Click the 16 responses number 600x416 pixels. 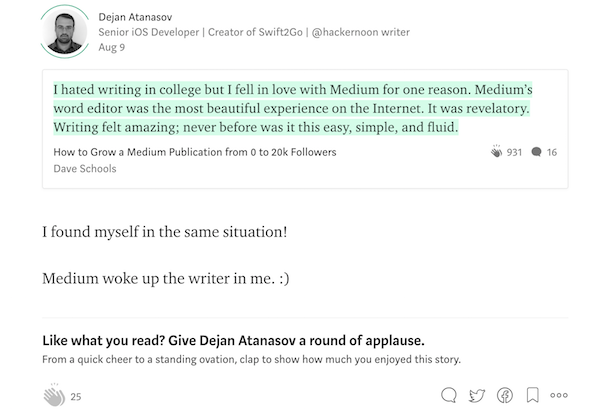(552, 152)
